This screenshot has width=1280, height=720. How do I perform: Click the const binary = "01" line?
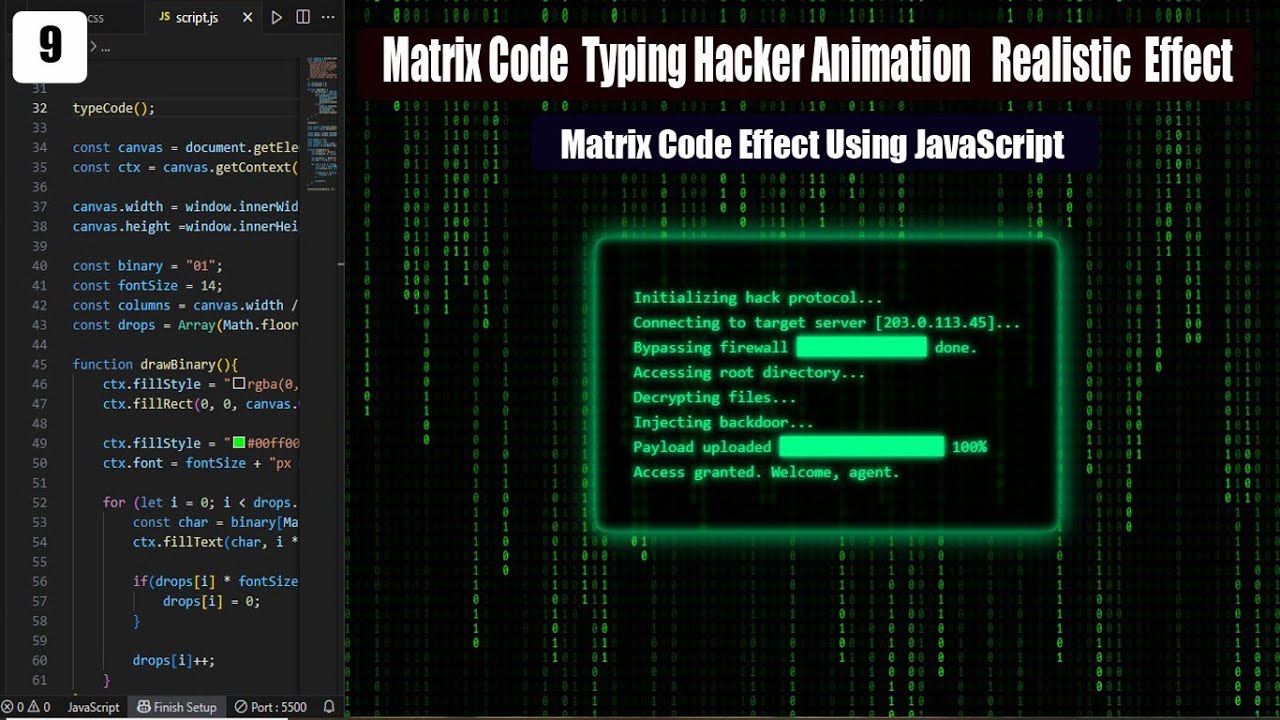point(148,266)
